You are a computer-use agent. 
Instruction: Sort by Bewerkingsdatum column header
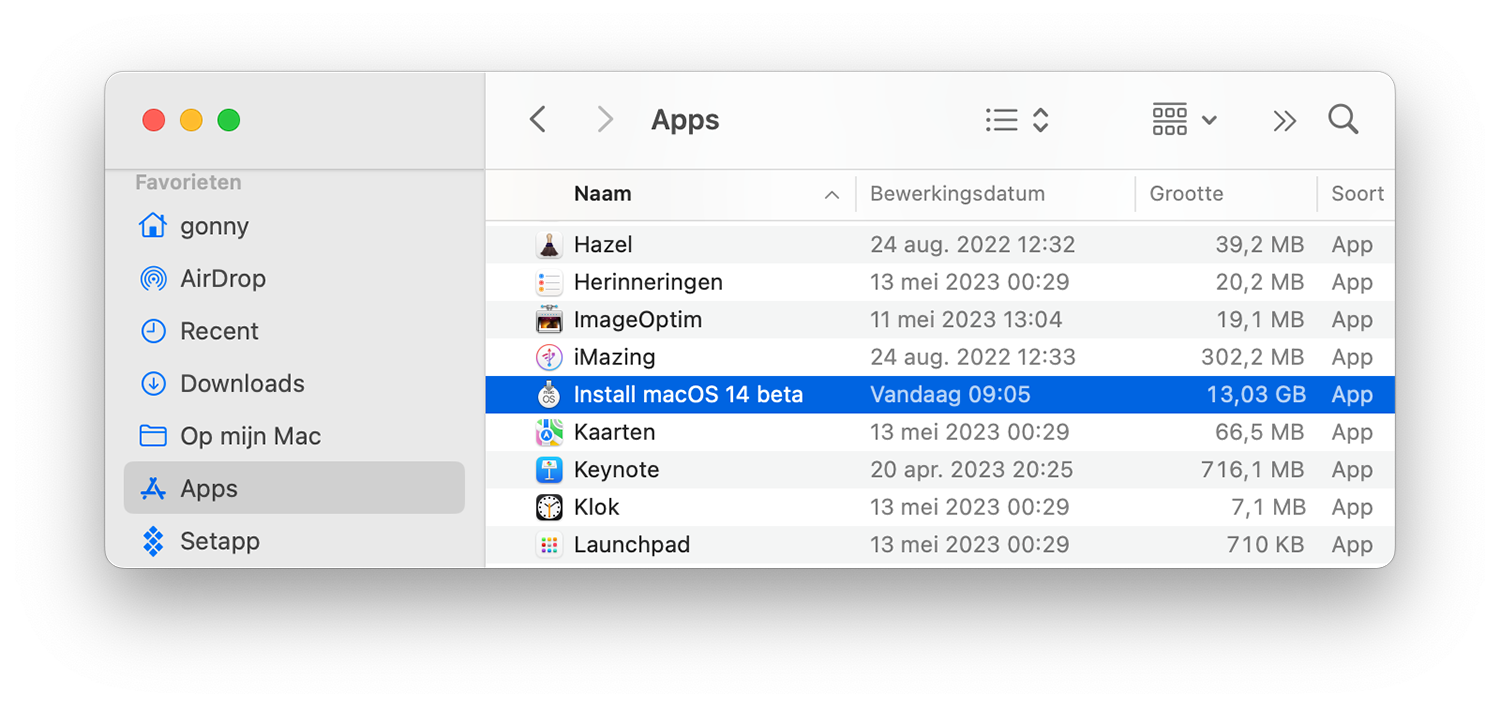pos(957,194)
